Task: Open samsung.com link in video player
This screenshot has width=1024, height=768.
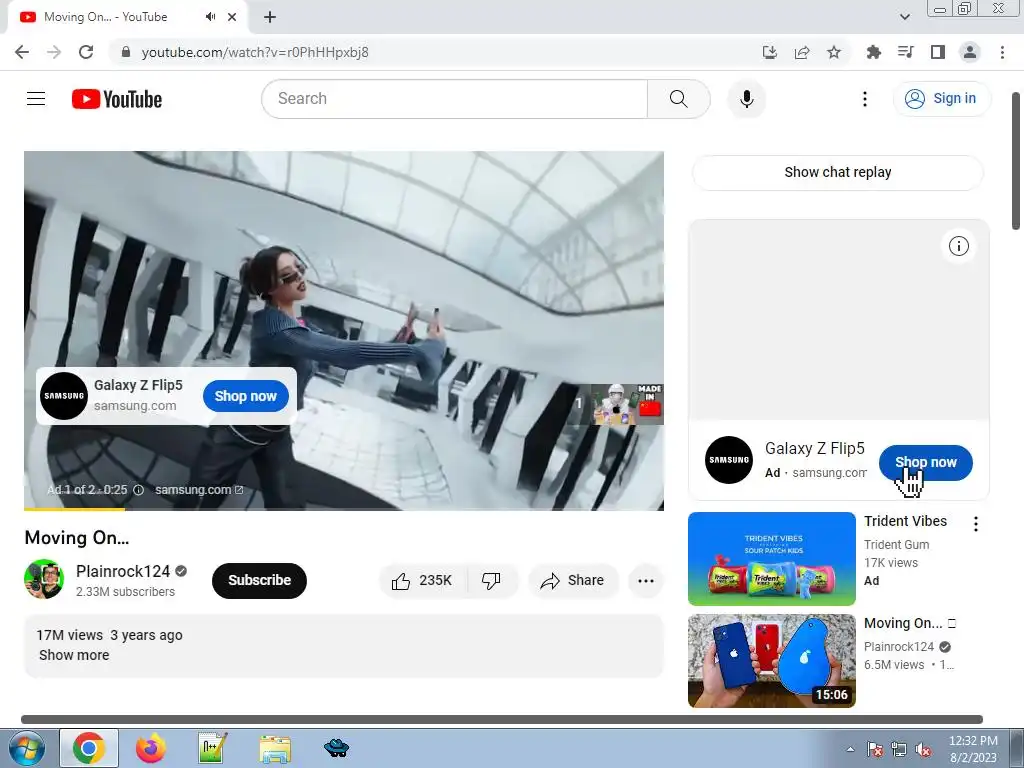Action: click(x=199, y=490)
